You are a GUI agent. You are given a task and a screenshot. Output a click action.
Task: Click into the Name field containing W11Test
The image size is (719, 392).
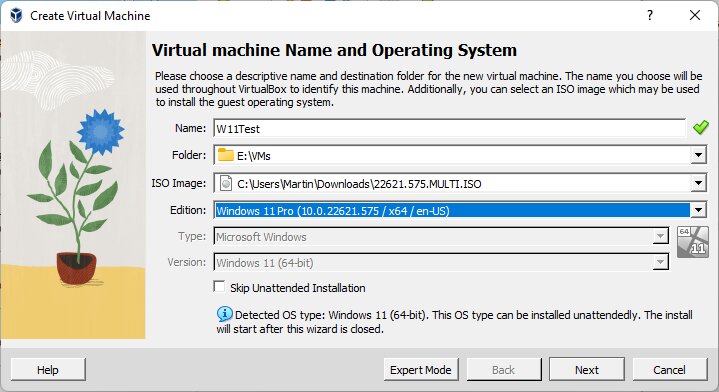tap(449, 128)
